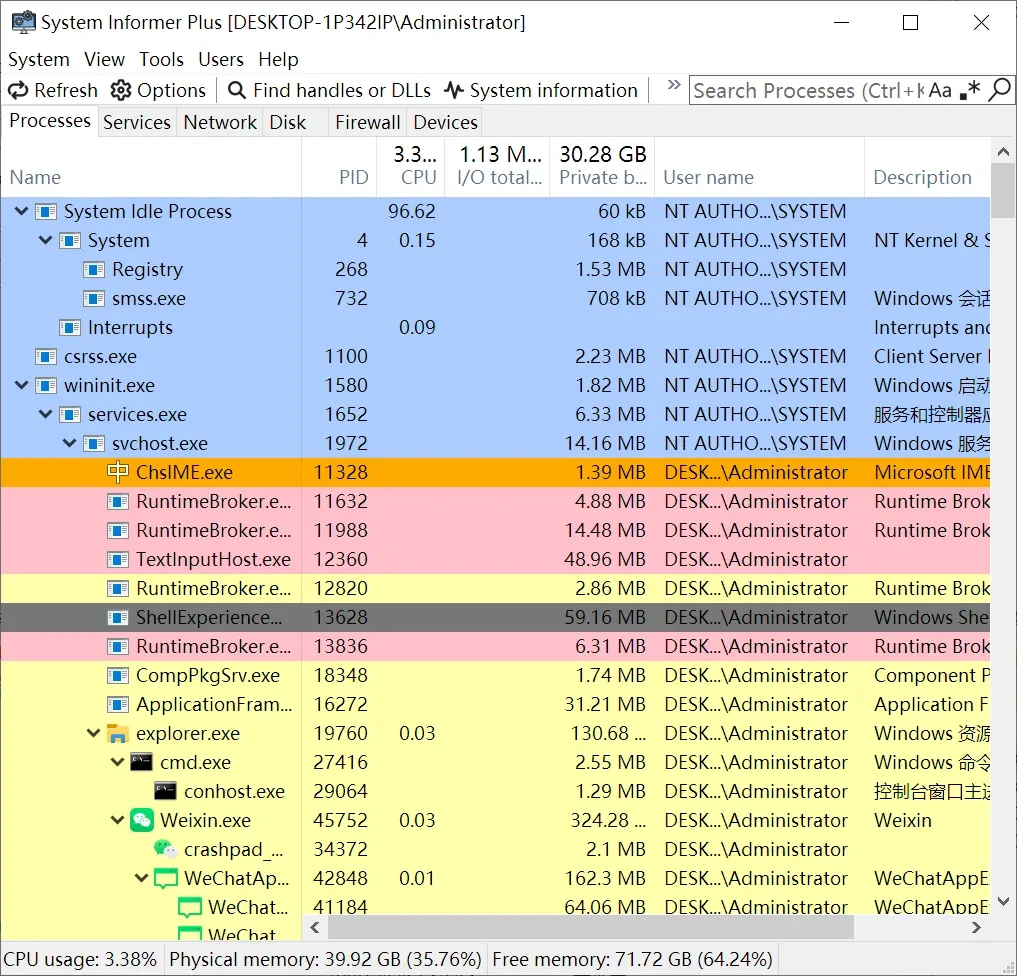Collapse the Weixin.exe tree node
The image size is (1017, 976).
(117, 820)
